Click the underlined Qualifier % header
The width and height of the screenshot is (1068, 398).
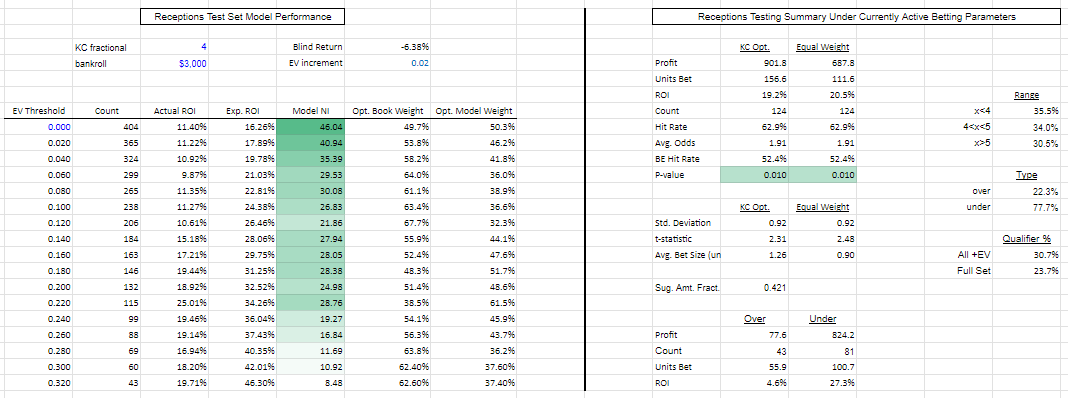(x=1026, y=239)
